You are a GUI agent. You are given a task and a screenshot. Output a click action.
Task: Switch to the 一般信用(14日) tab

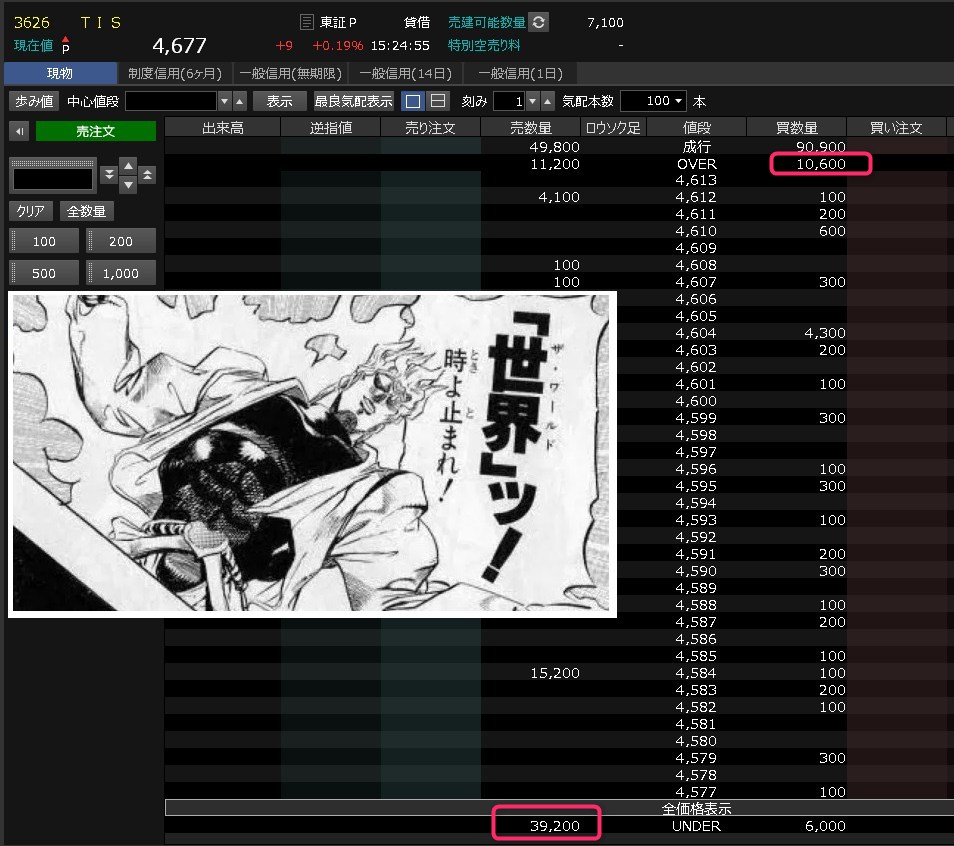406,73
